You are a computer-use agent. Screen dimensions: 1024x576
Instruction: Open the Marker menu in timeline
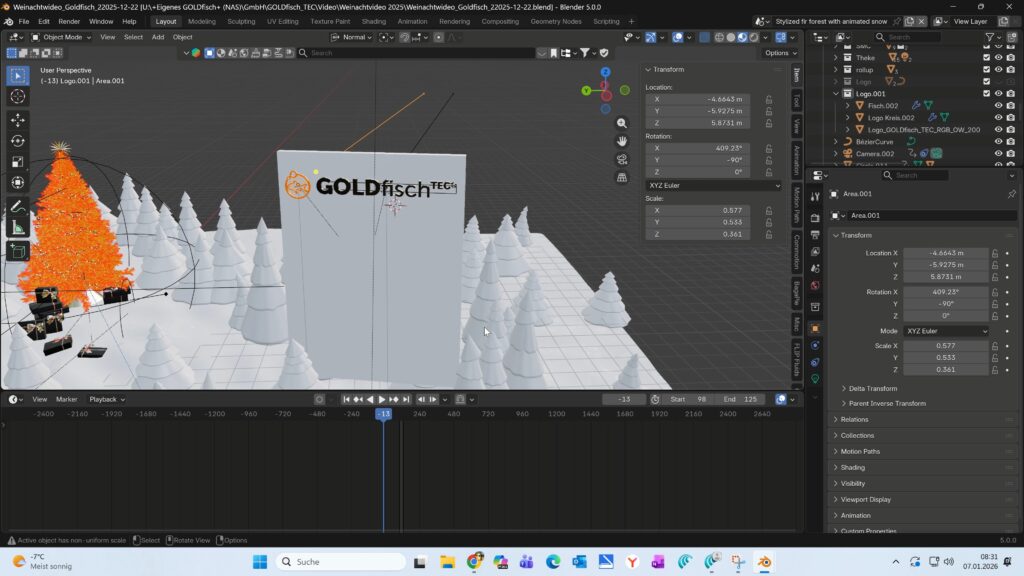tap(67, 399)
